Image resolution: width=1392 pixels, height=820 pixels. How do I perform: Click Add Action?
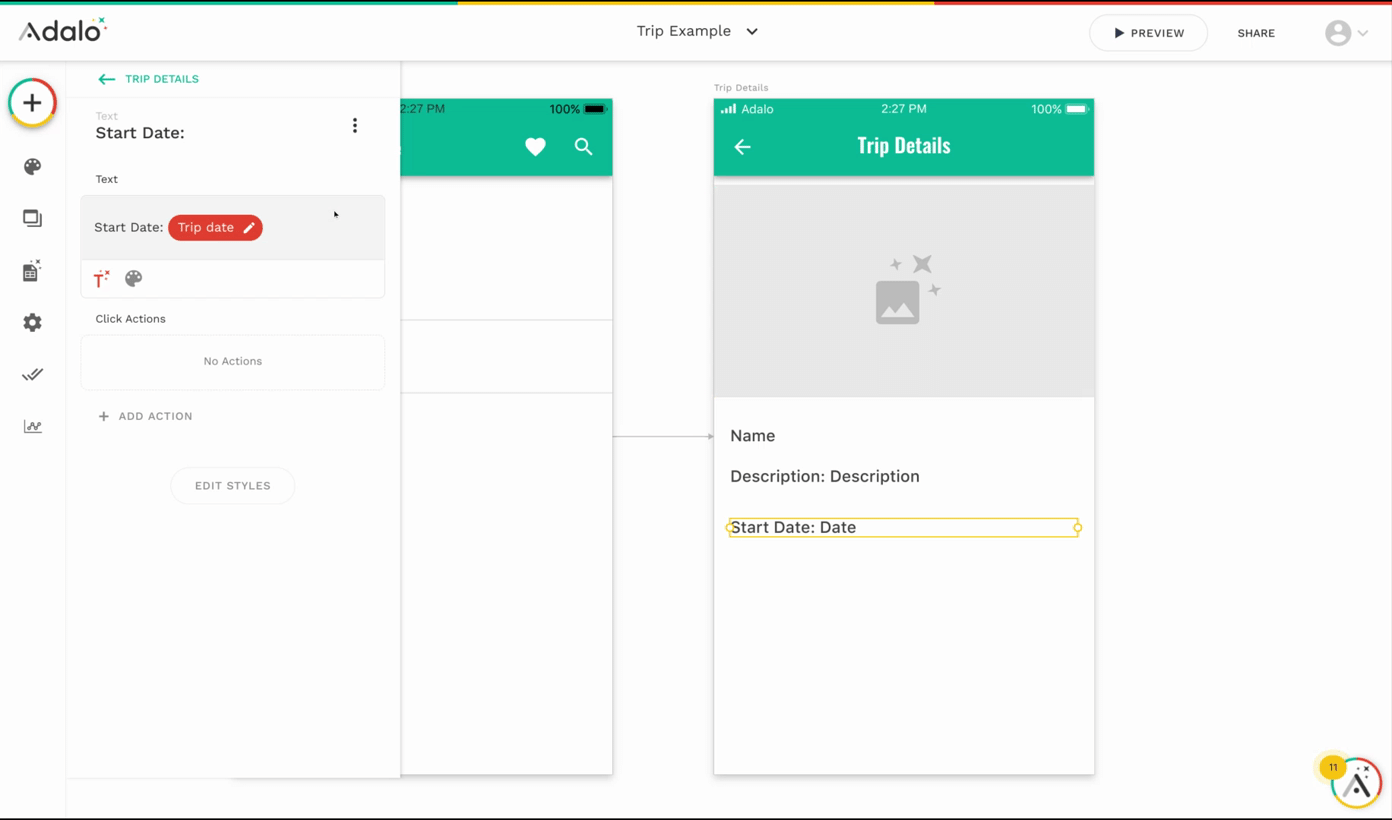pos(145,416)
